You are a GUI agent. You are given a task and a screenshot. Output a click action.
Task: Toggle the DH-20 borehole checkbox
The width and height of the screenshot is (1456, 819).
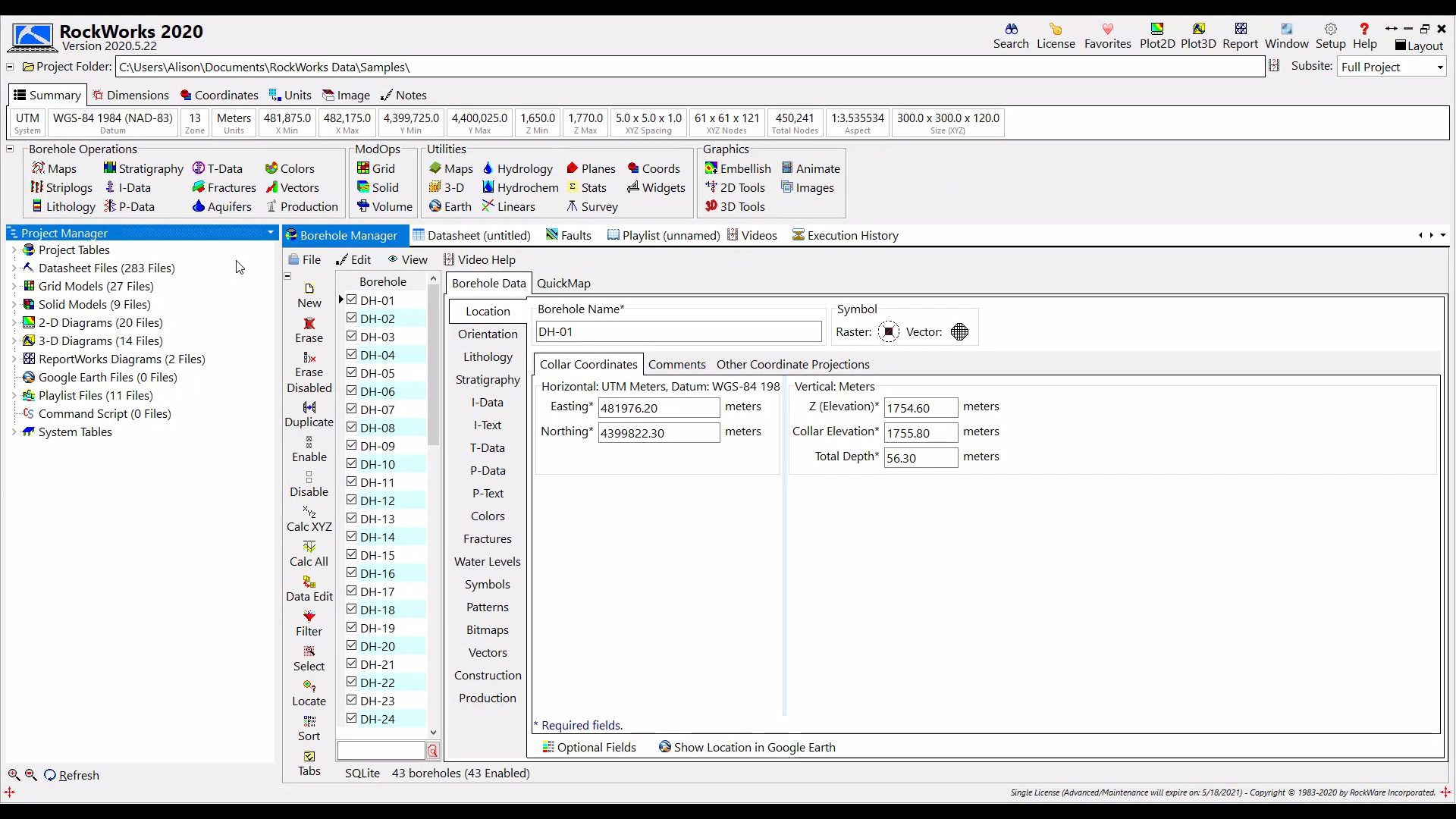[352, 645]
